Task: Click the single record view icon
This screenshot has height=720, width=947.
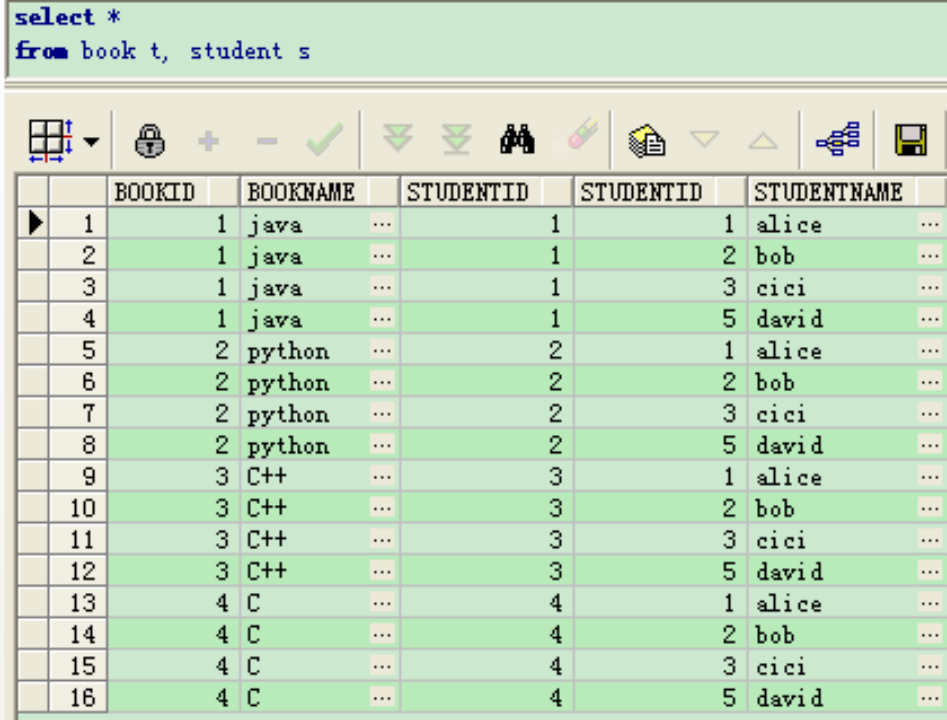Action: coord(647,141)
